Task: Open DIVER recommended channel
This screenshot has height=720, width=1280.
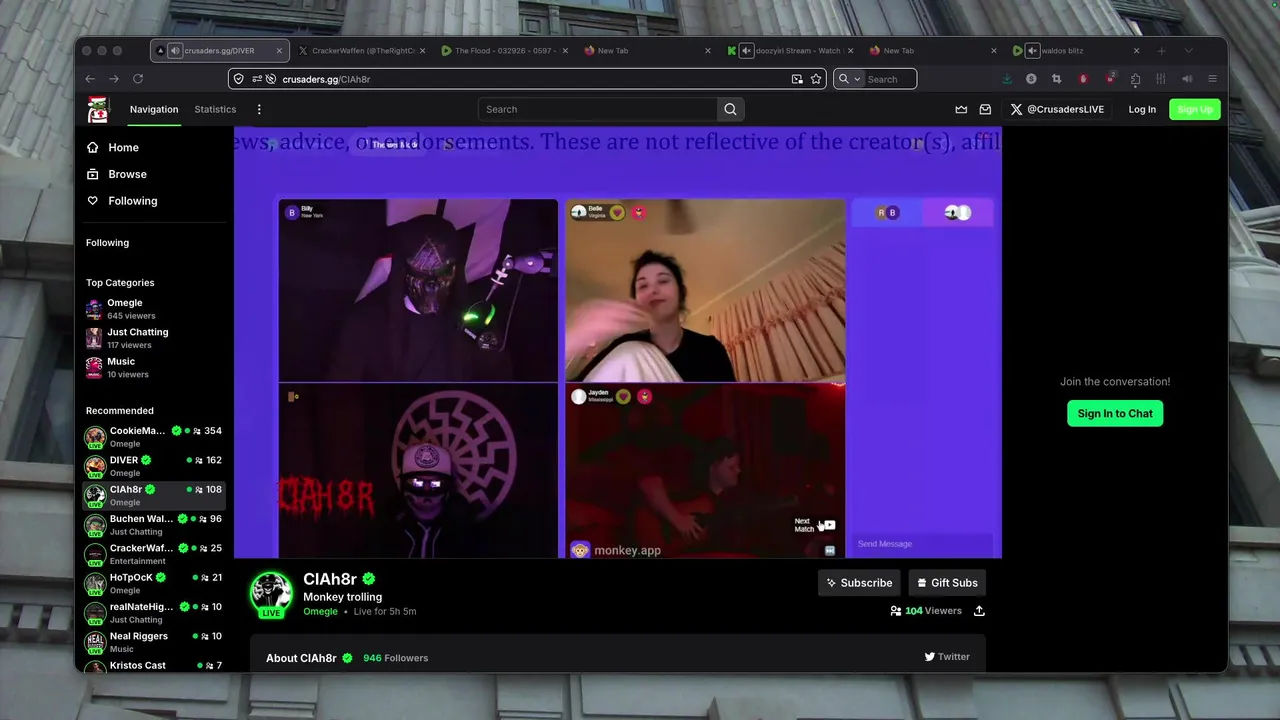Action: pos(154,466)
